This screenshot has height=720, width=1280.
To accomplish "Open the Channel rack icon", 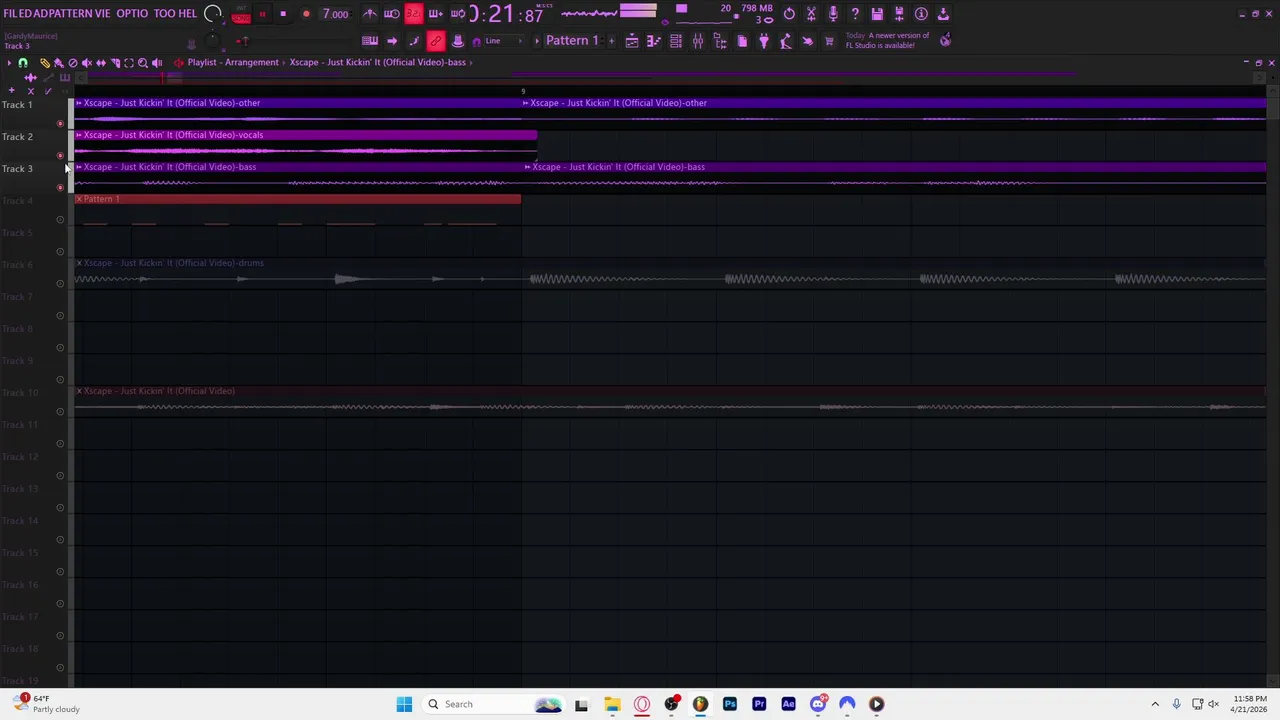I will click(x=676, y=41).
